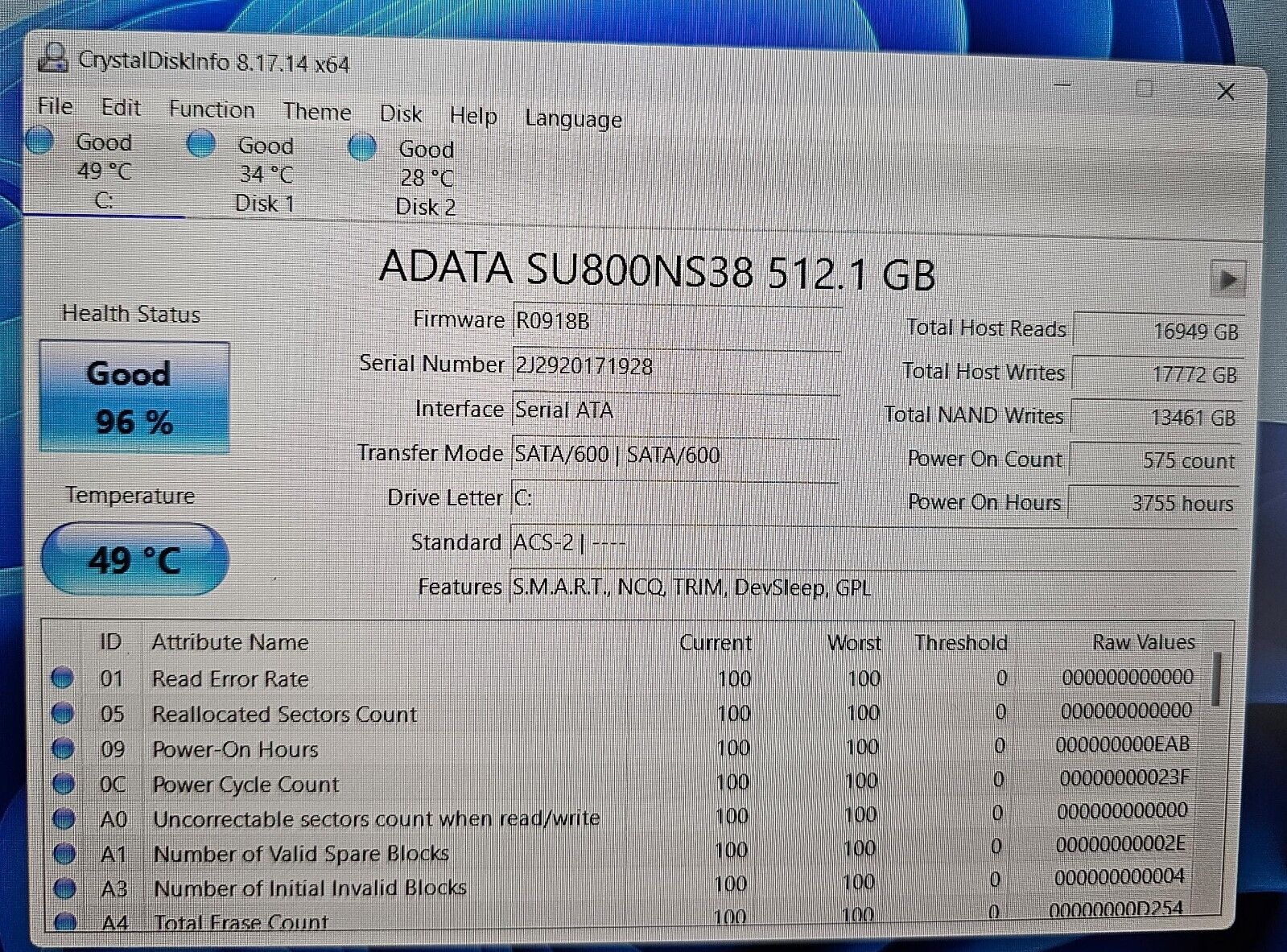Image resolution: width=1287 pixels, height=952 pixels.
Task: Go to next disk with arrow button
Action: pos(1227,279)
